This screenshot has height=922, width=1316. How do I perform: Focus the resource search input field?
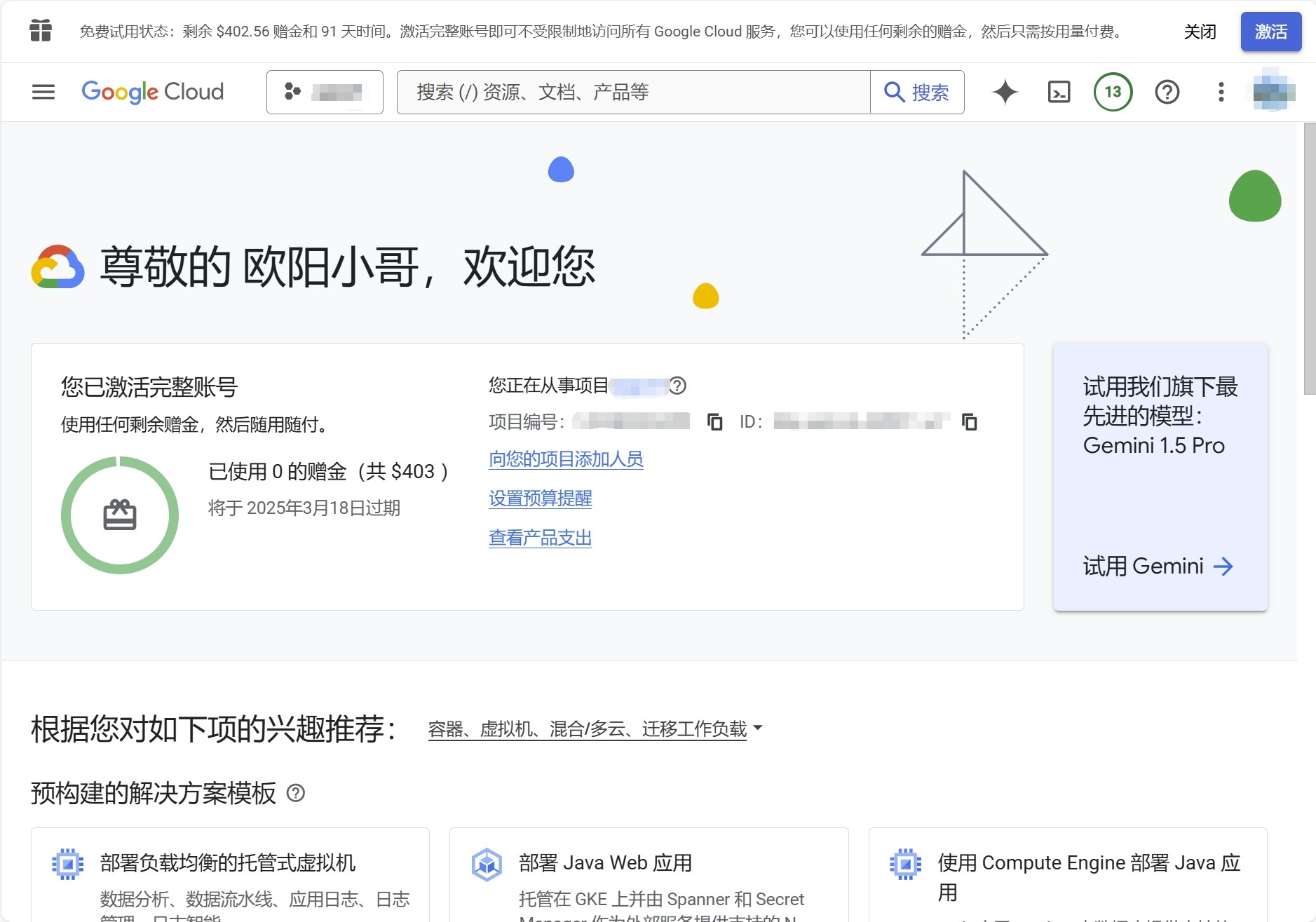click(x=633, y=92)
